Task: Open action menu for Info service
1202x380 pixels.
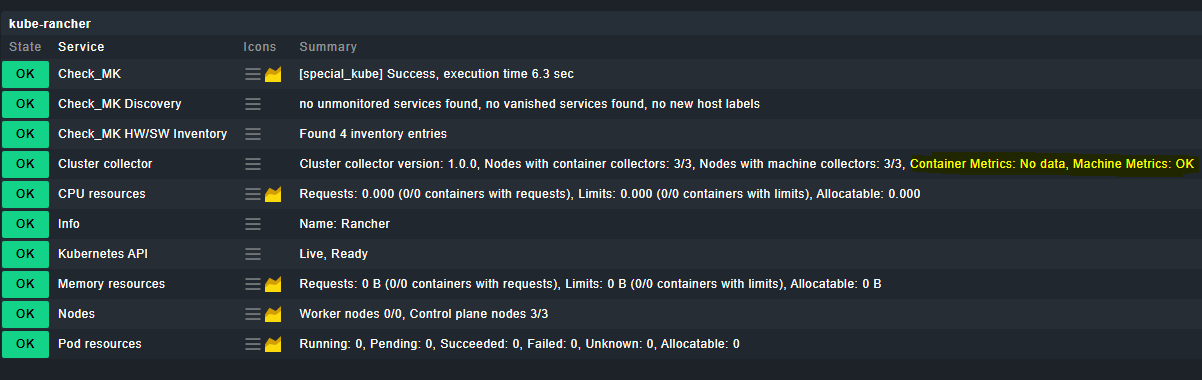Action: pyautogui.click(x=253, y=224)
